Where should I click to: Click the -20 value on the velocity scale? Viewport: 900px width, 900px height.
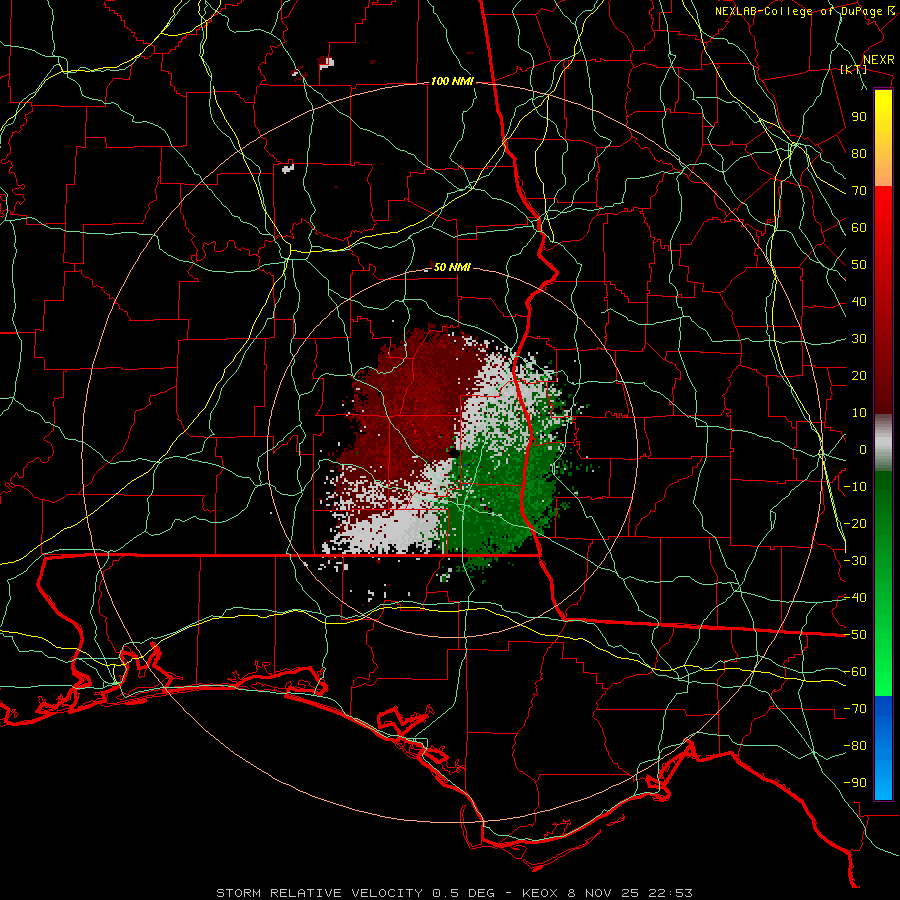tap(855, 524)
